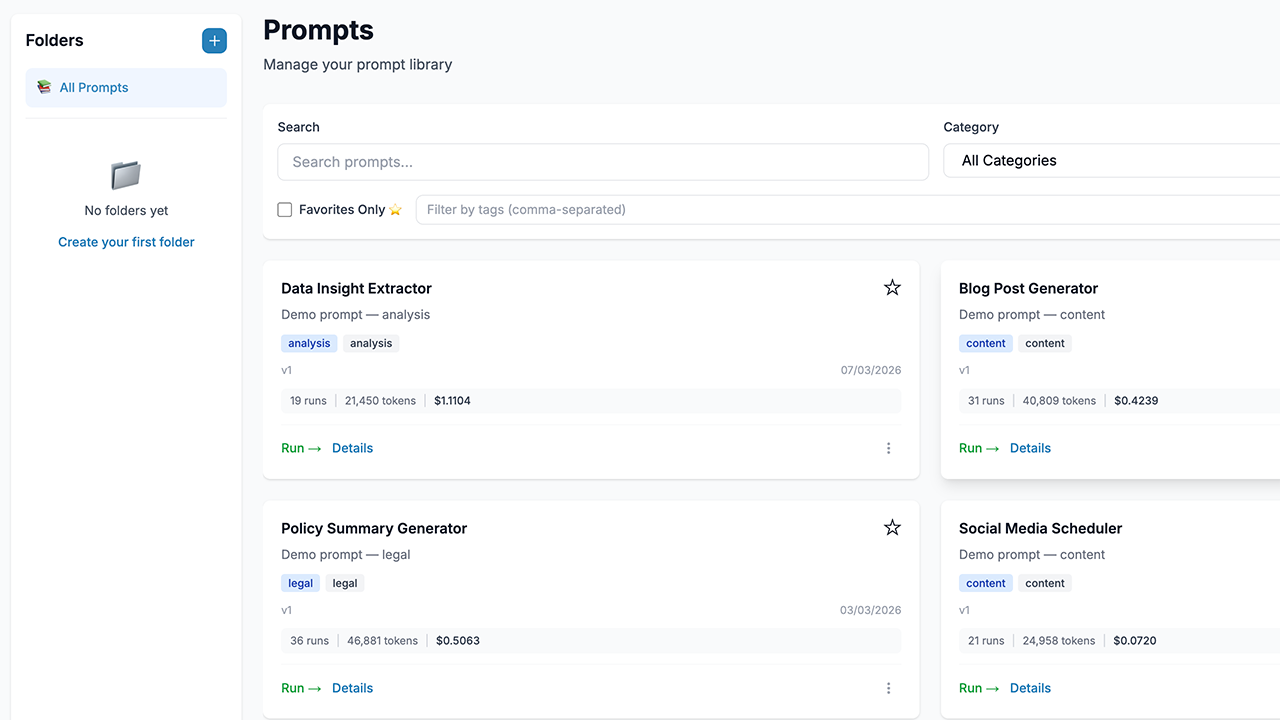
Task: Click the Folders sidebar heading
Action: (55, 41)
